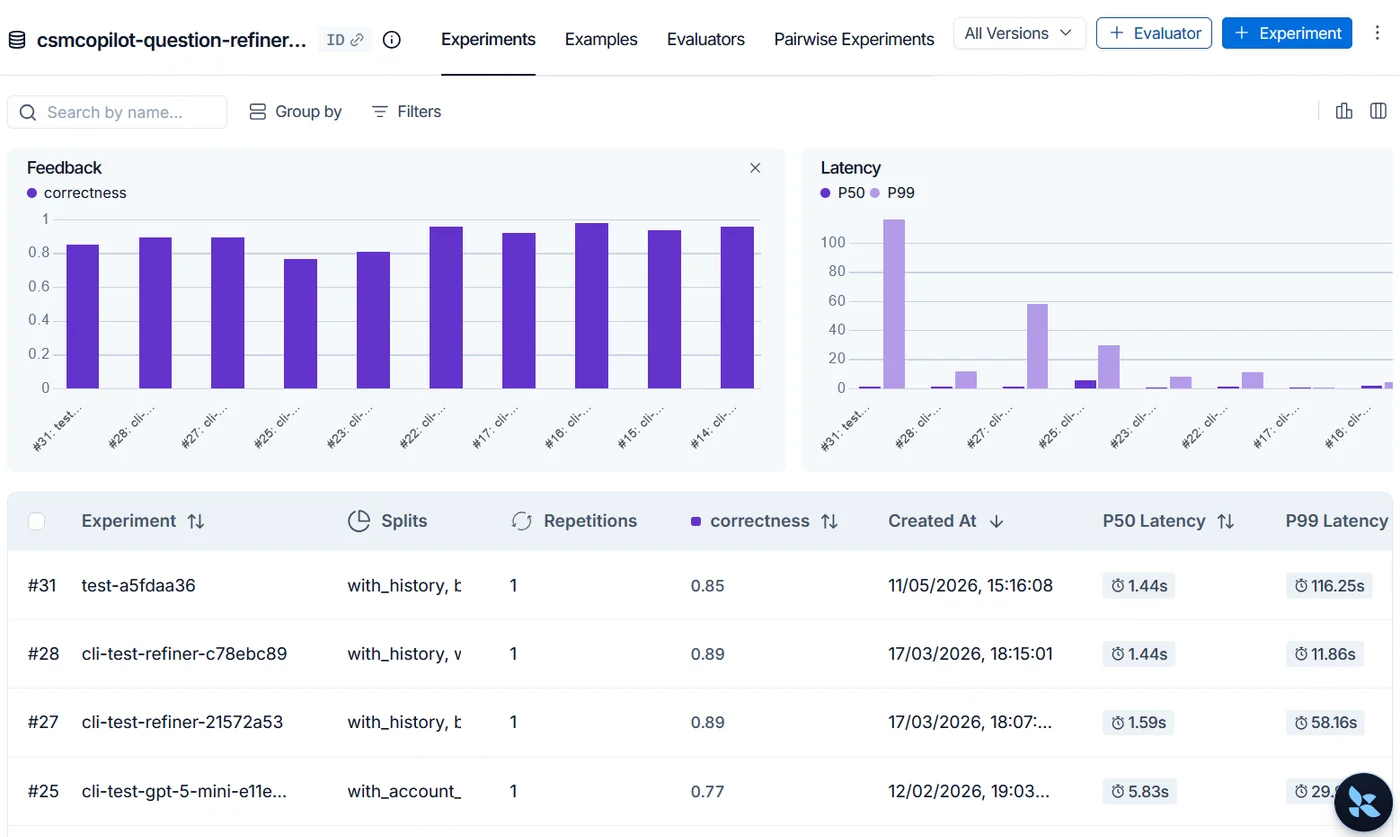Toggle the Created At sort arrow
This screenshot has width=1400, height=837.
point(996,521)
